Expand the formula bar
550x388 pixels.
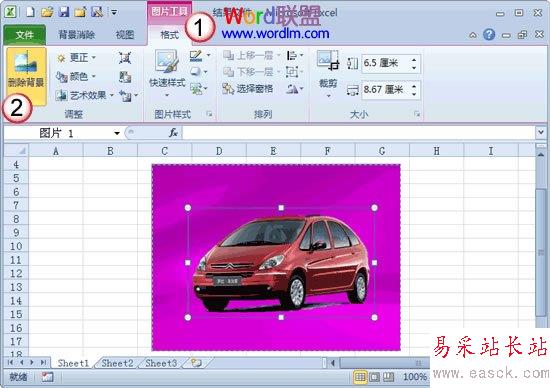click(541, 133)
